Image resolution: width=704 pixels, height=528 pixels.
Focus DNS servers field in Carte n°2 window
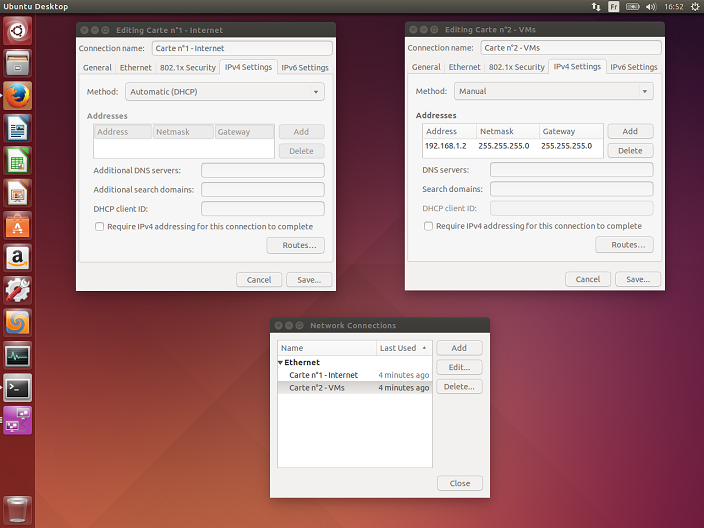[572, 170]
